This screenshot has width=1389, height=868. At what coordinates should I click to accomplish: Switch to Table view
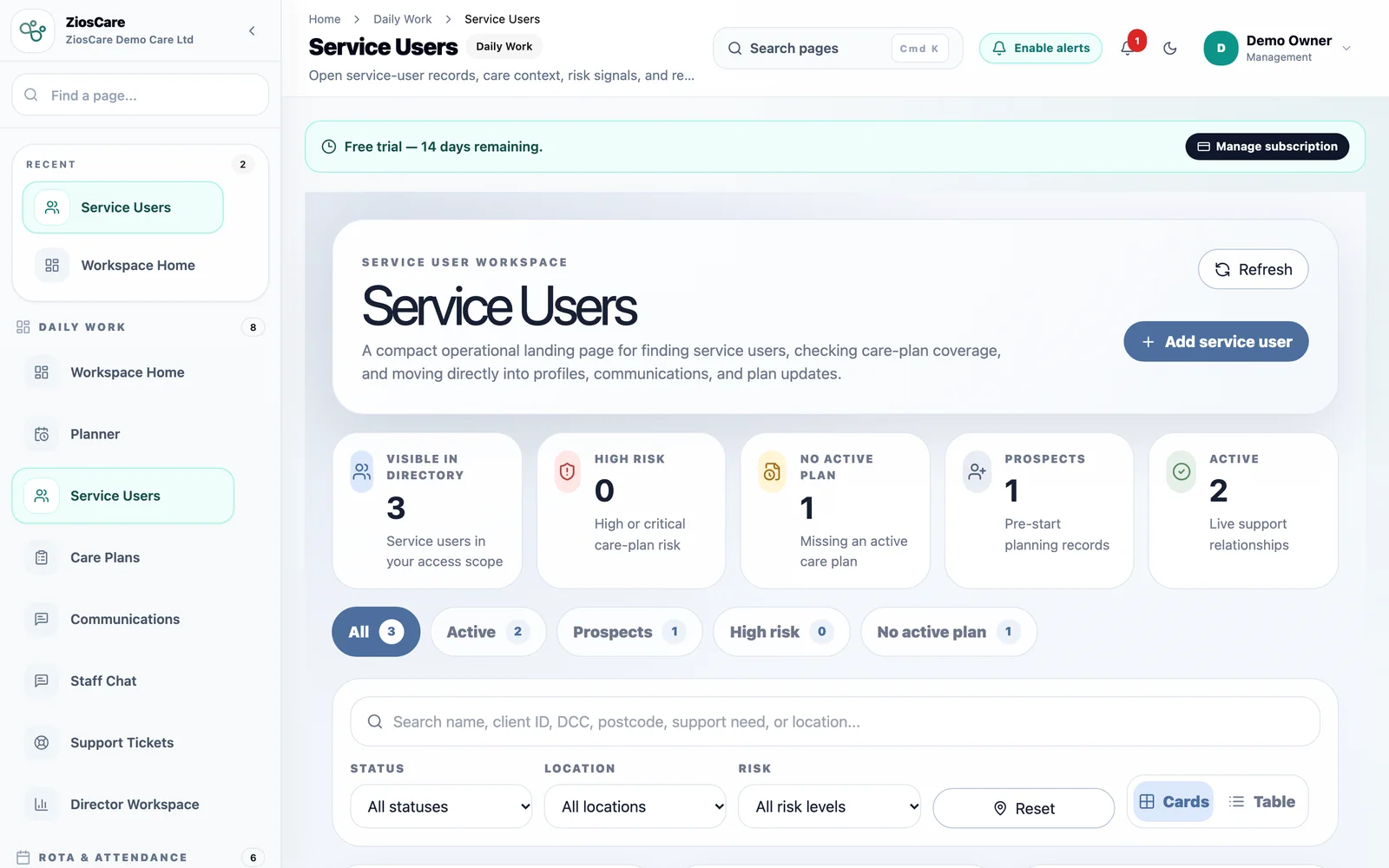coord(1262,802)
